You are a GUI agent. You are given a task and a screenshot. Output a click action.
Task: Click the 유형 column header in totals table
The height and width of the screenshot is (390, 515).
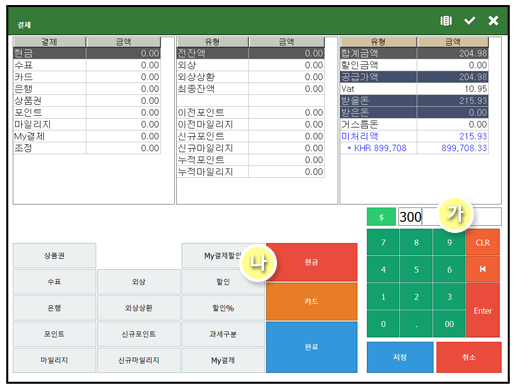(378, 42)
